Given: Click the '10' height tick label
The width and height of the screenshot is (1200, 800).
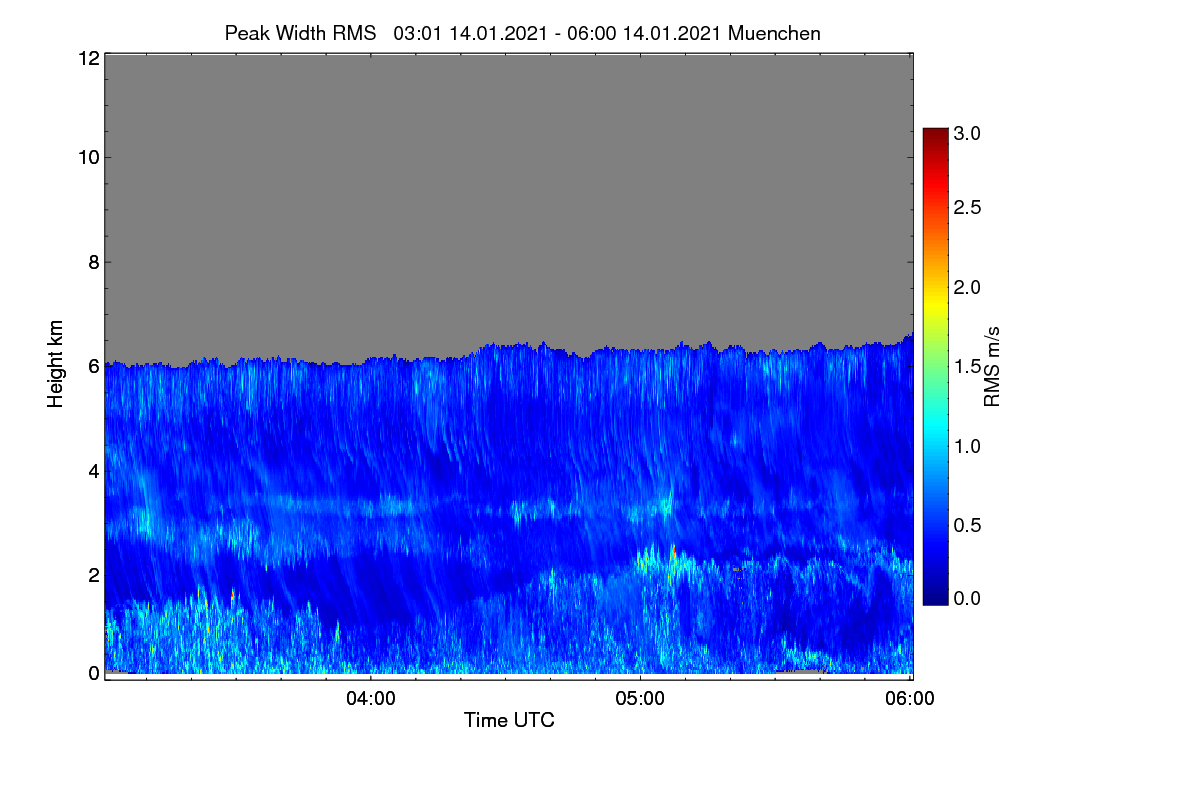Looking at the screenshot, I should 88,157.
